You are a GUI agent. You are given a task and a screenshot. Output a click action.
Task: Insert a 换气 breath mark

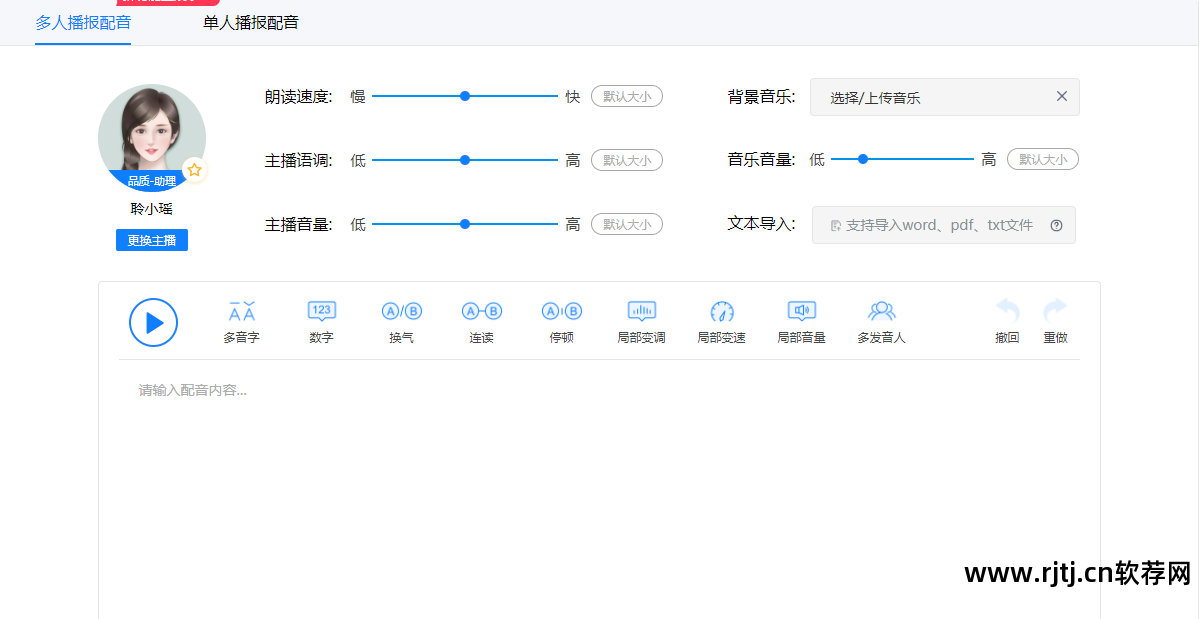[401, 322]
